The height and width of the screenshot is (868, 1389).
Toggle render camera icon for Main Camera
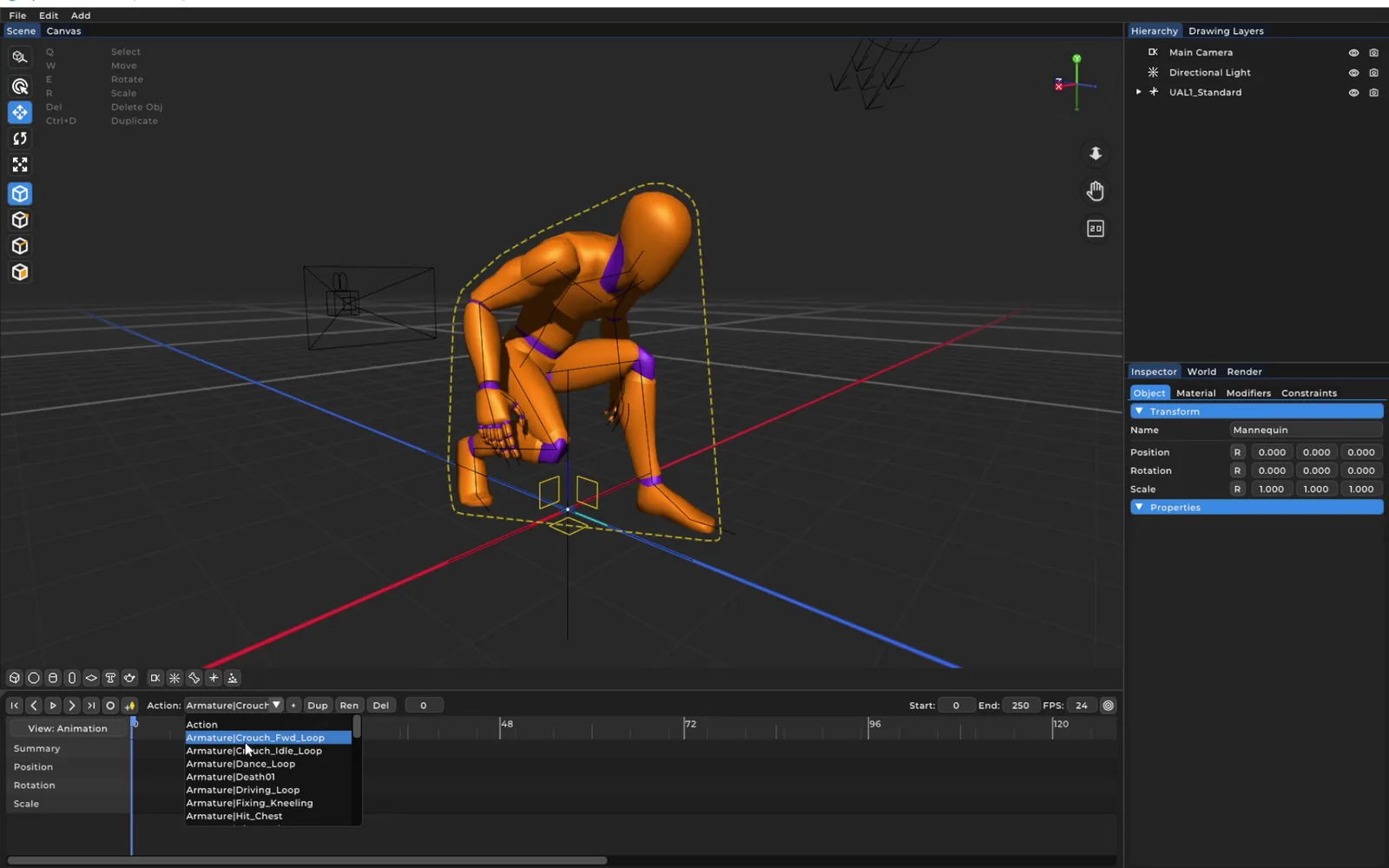point(1373,53)
